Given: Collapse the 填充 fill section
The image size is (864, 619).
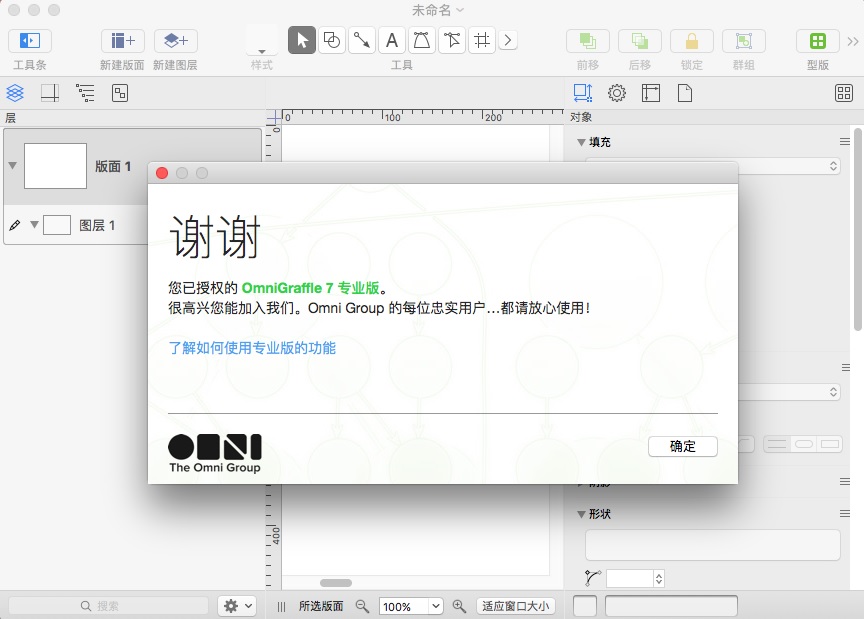Looking at the screenshot, I should click(x=581, y=142).
